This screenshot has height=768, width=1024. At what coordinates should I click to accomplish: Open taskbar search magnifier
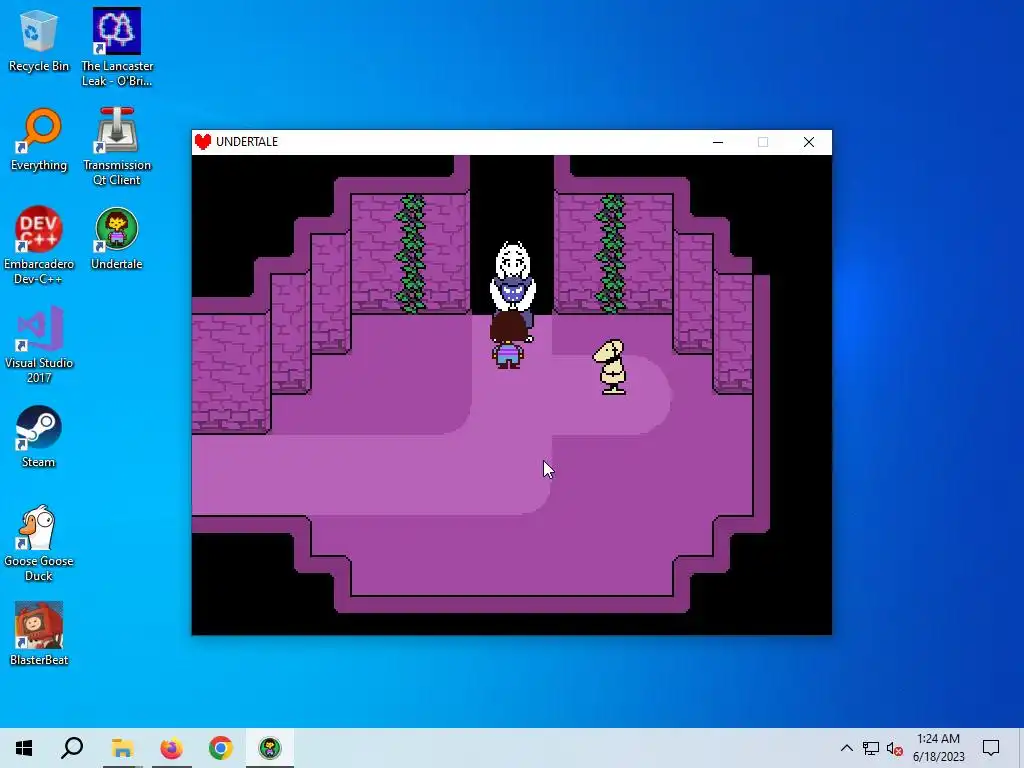[x=72, y=748]
